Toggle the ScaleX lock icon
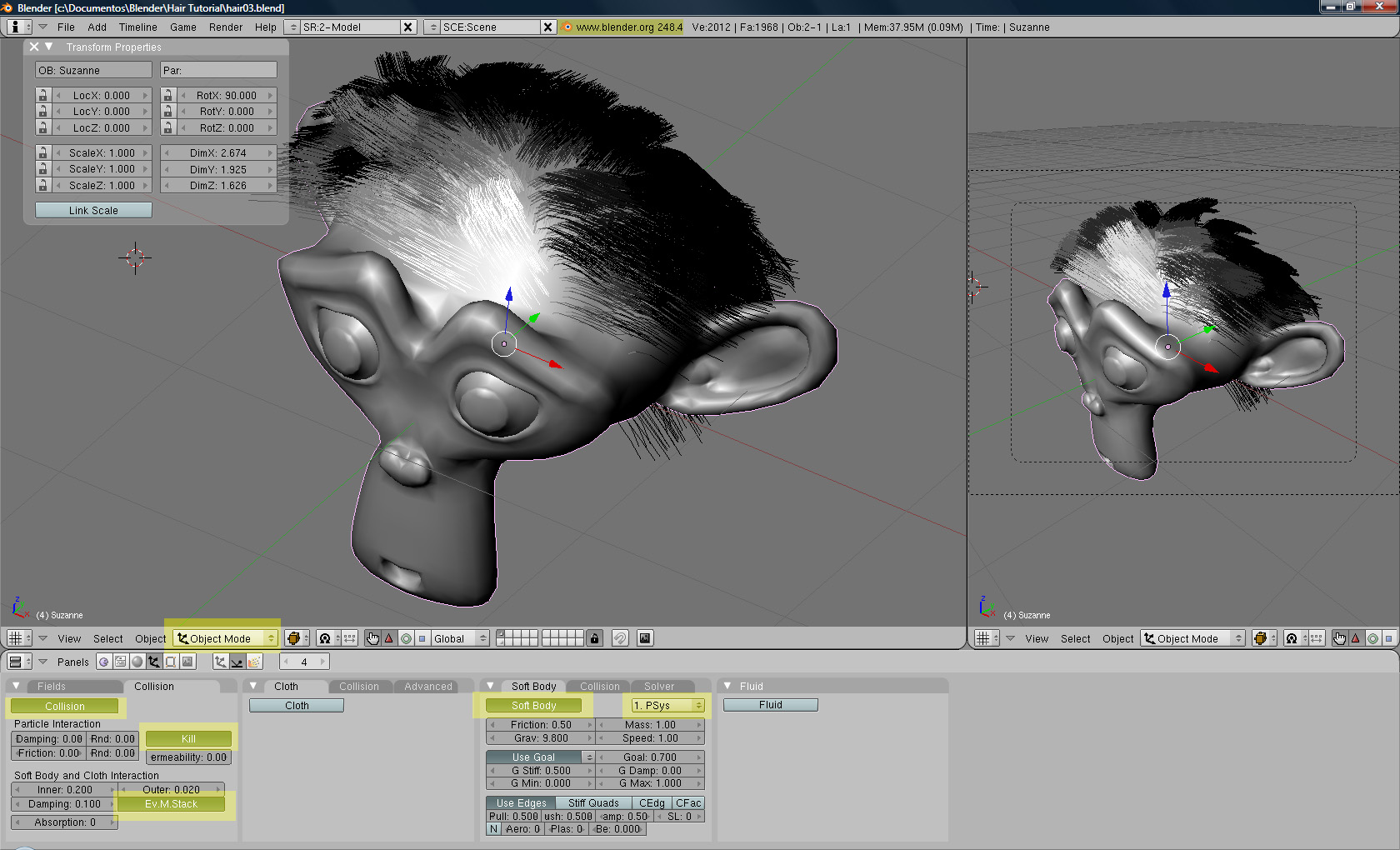The image size is (1400, 850). (42, 152)
